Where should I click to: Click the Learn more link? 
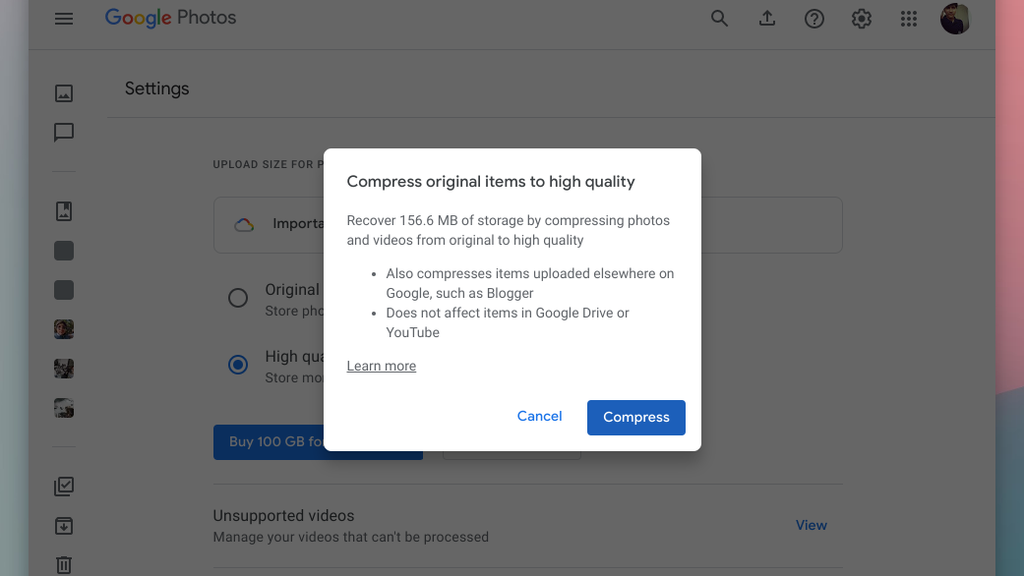[x=381, y=366]
